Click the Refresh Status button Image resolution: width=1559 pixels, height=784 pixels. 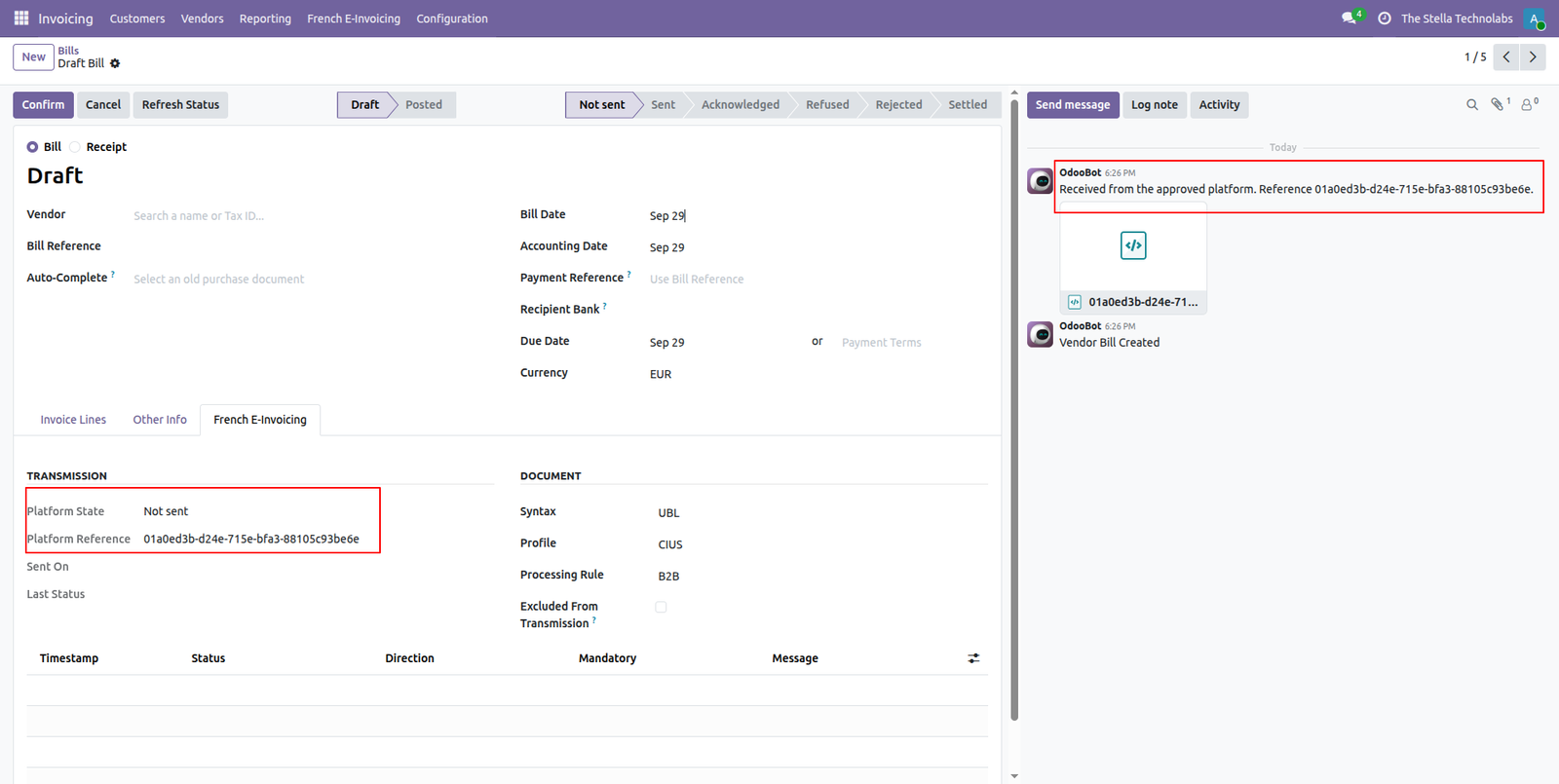(180, 104)
